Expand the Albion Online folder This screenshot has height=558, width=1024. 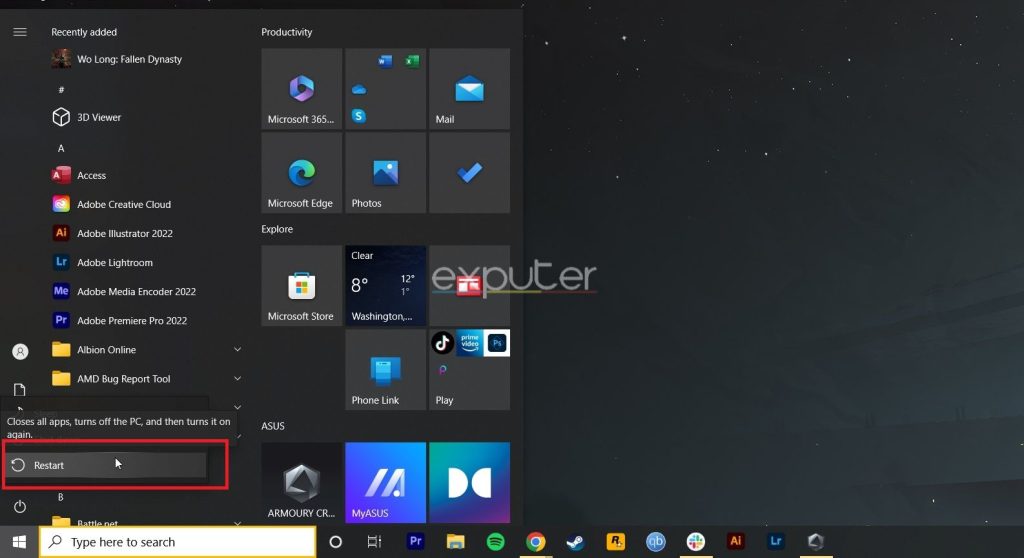(x=237, y=350)
